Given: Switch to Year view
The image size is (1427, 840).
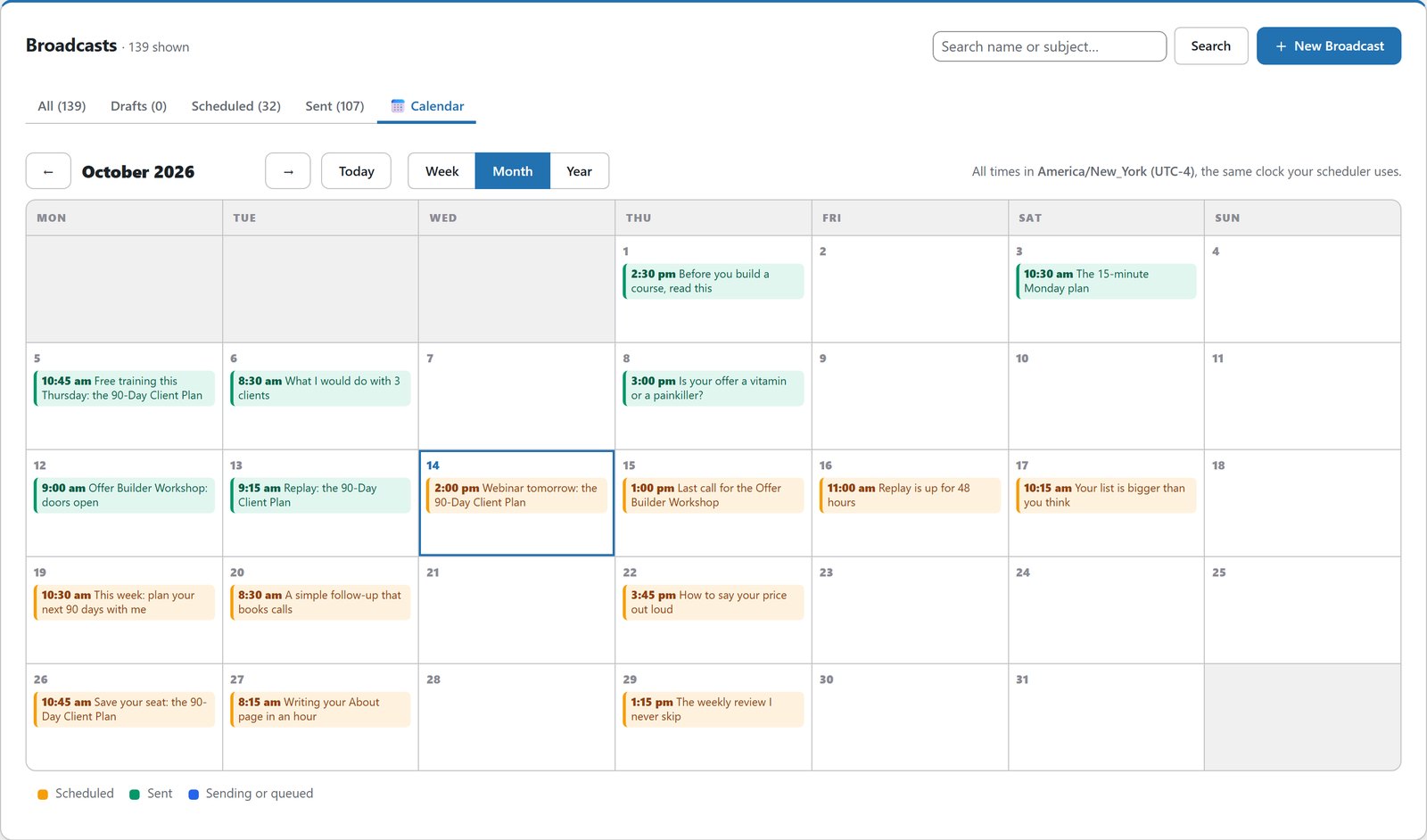Looking at the screenshot, I should [x=580, y=171].
